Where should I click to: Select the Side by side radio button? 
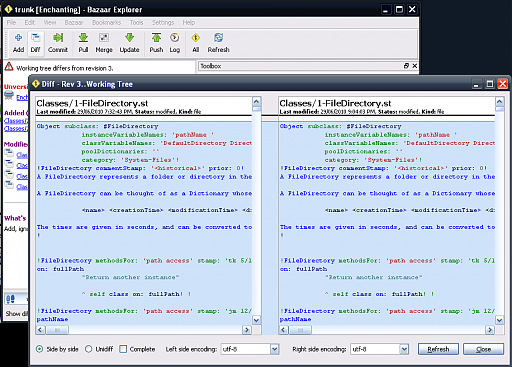coord(40,349)
